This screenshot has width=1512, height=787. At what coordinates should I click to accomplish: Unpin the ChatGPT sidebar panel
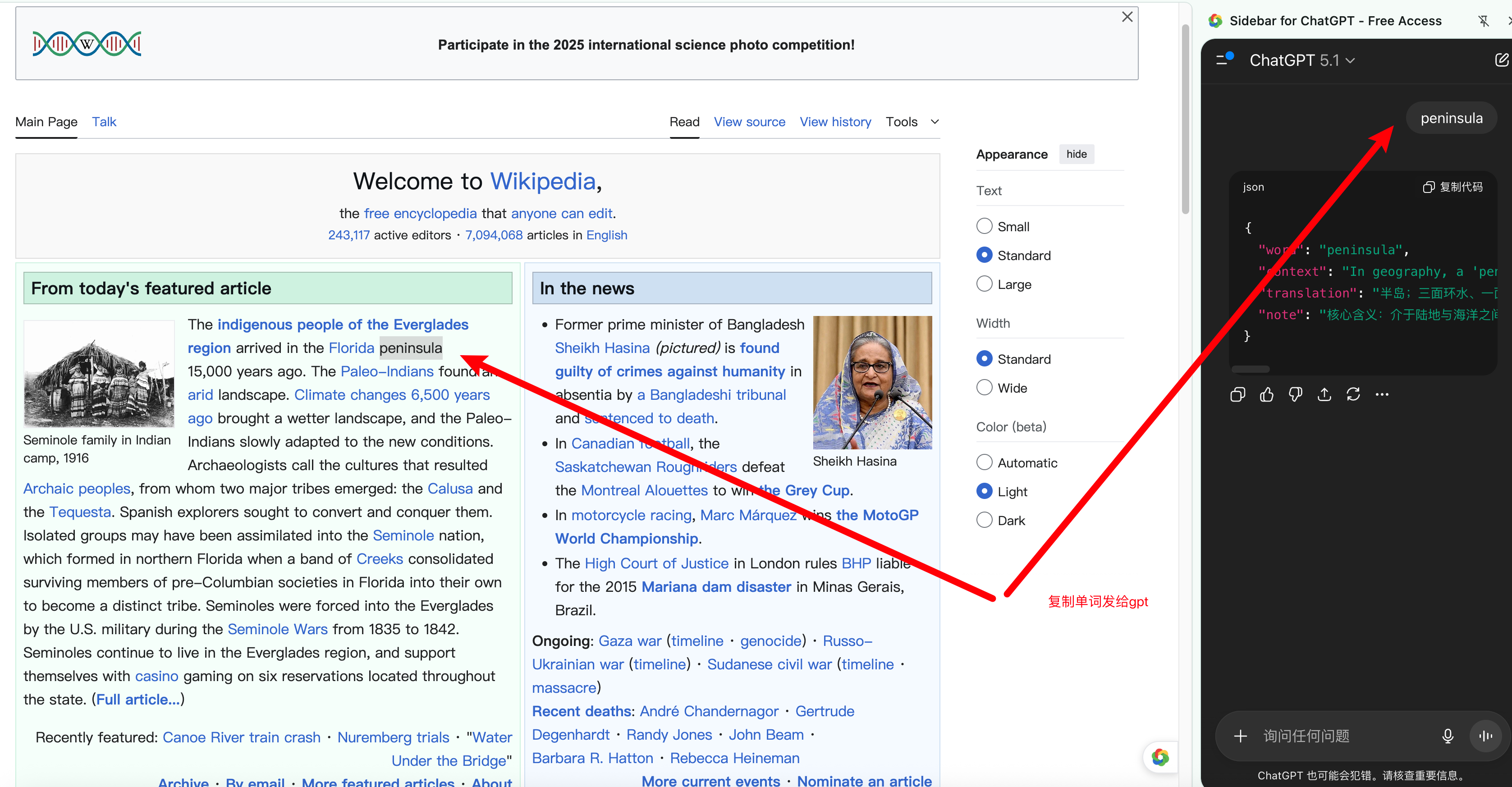[1483, 21]
